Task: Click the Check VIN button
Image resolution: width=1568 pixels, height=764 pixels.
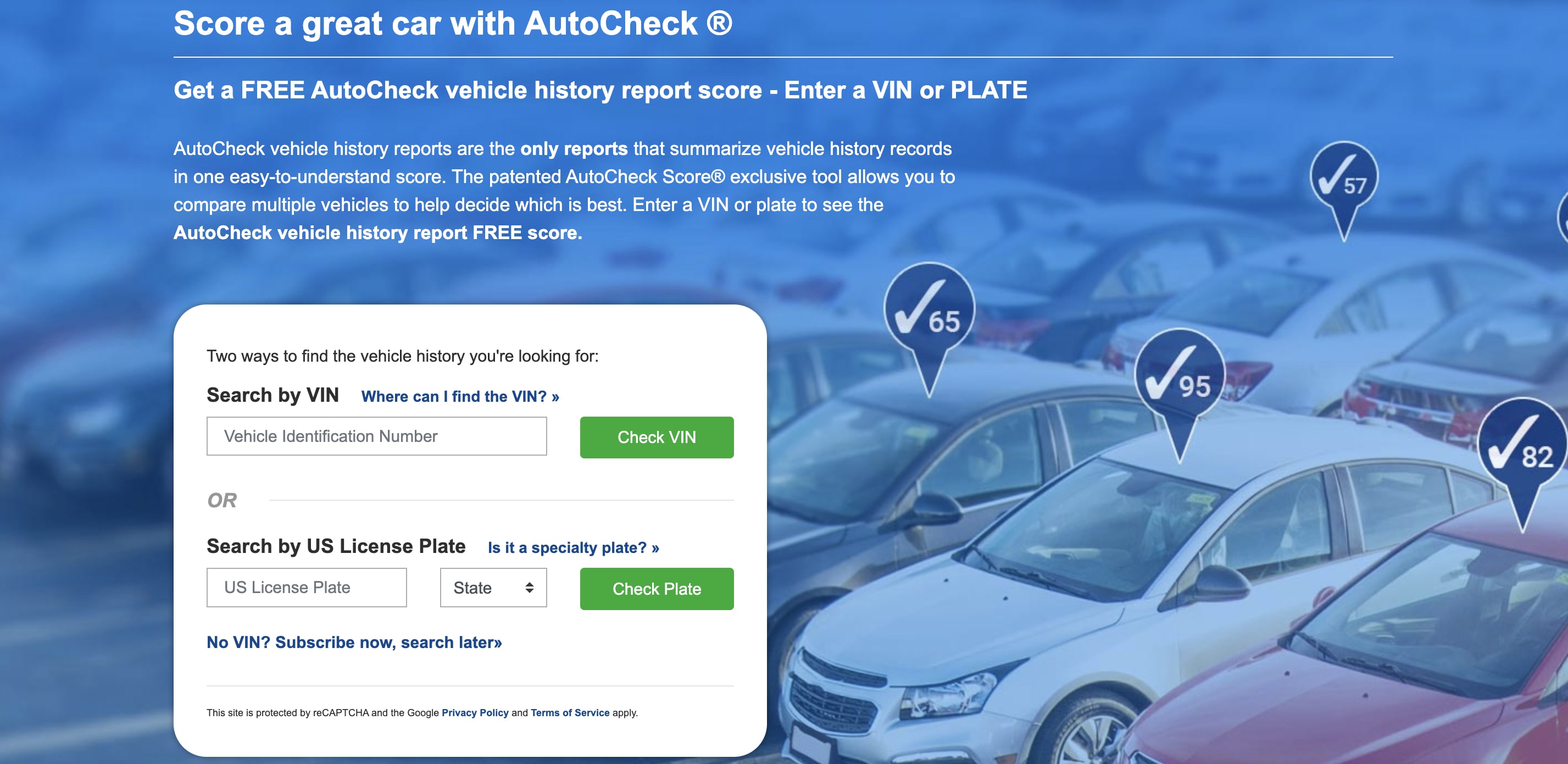Action: tap(656, 437)
